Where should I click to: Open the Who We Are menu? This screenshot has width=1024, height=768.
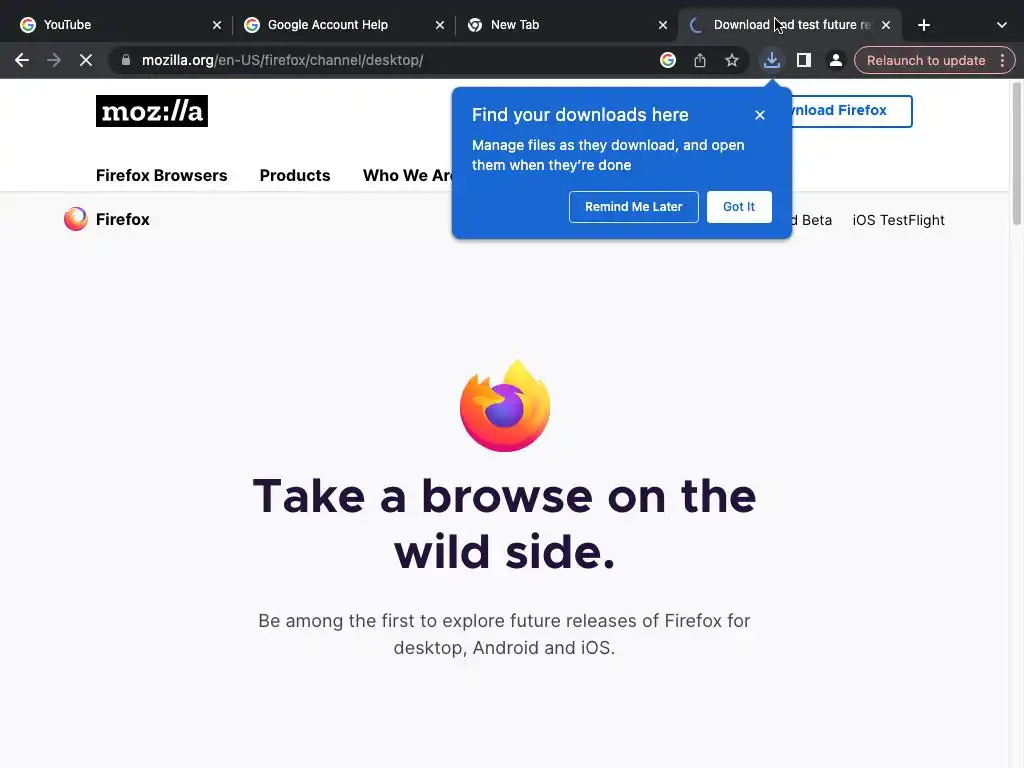click(407, 176)
